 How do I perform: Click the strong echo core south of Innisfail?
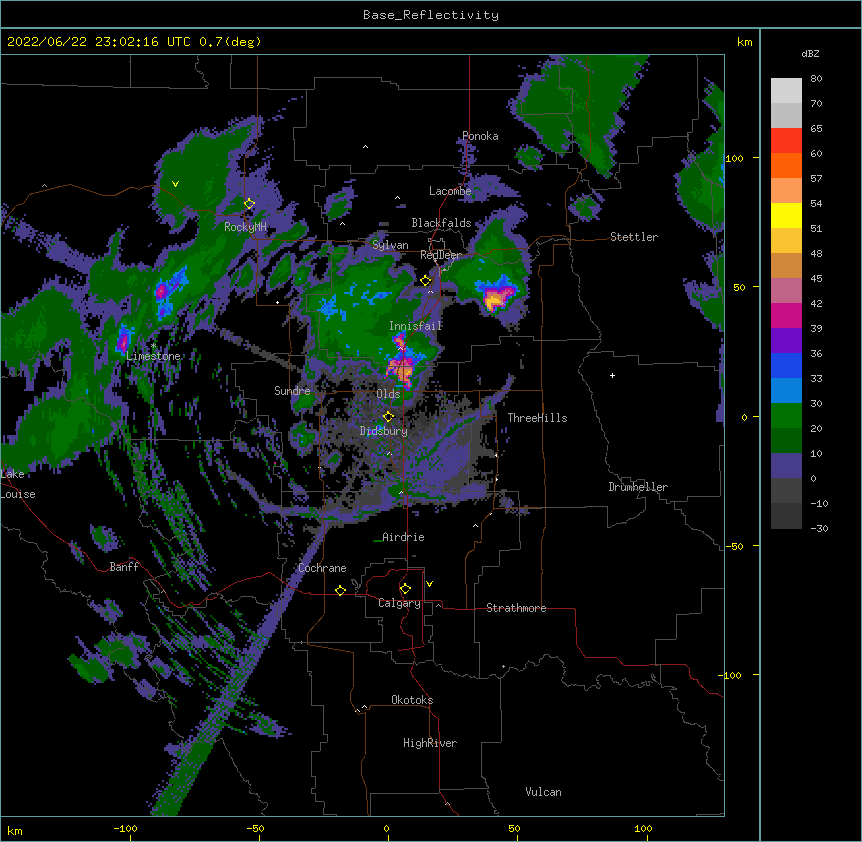(404, 371)
